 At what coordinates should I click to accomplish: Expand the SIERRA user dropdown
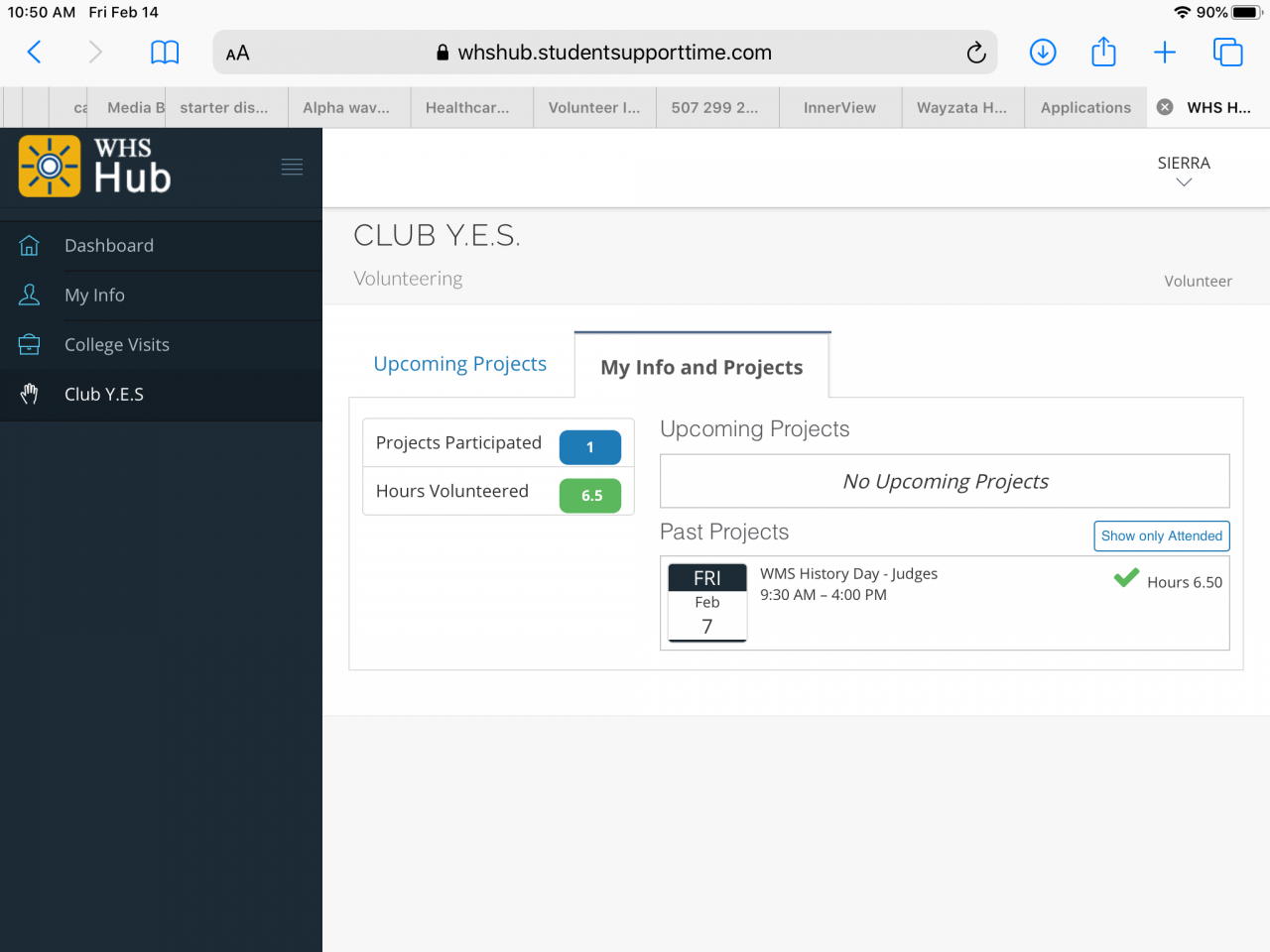click(1183, 171)
